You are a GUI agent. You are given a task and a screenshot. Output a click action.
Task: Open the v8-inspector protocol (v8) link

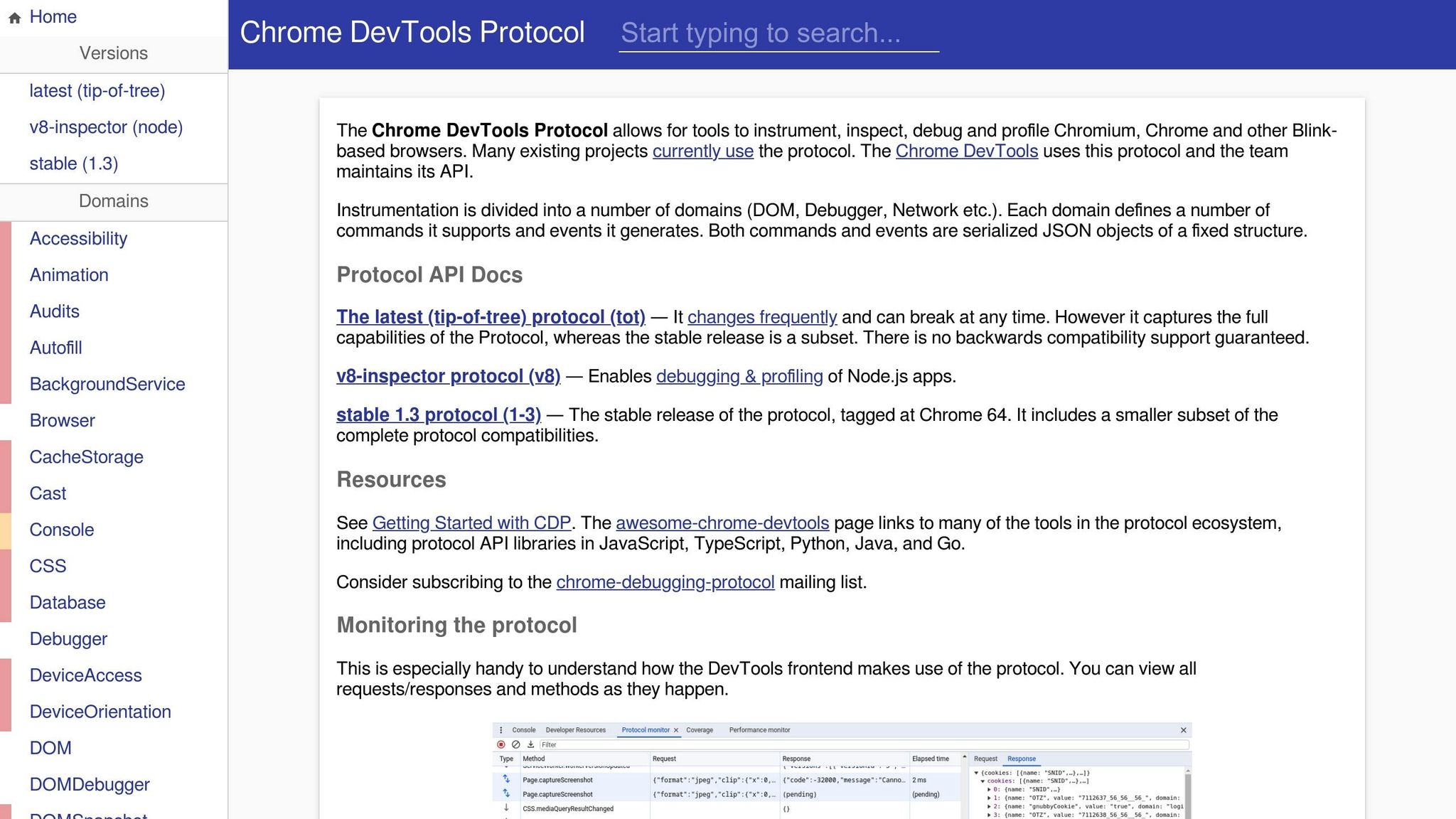click(448, 375)
